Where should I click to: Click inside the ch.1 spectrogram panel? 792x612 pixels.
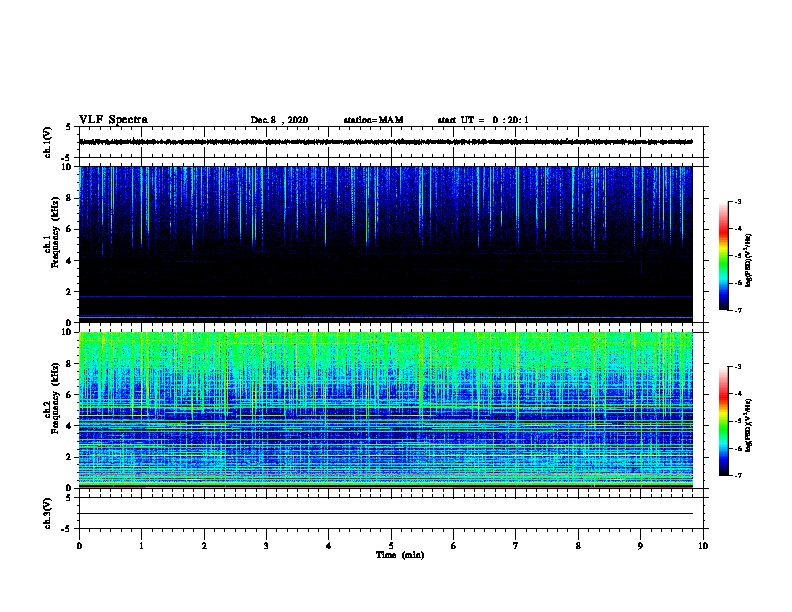(386, 244)
